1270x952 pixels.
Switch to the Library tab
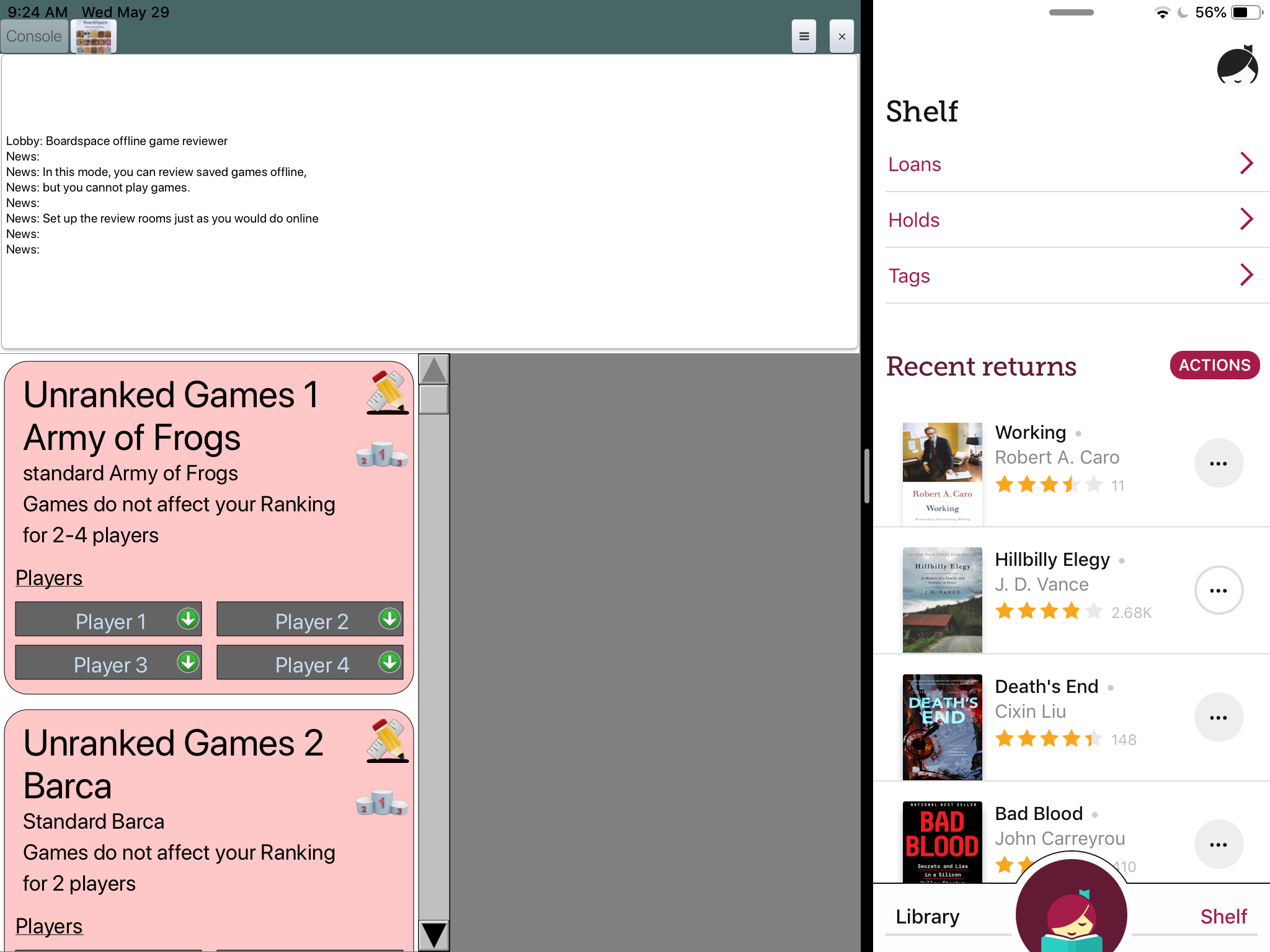pos(926,915)
